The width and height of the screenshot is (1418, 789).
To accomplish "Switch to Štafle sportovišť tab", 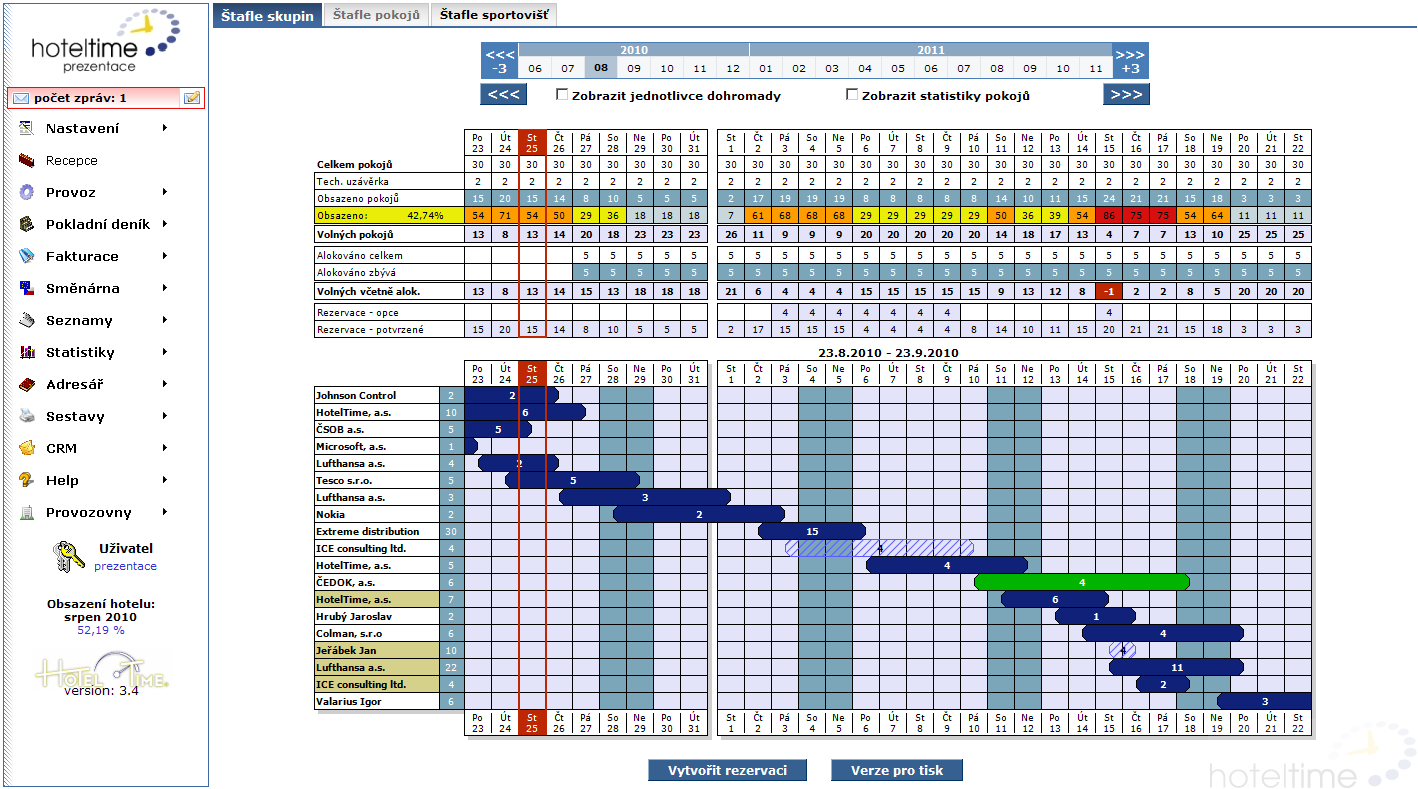I will tap(494, 15).
